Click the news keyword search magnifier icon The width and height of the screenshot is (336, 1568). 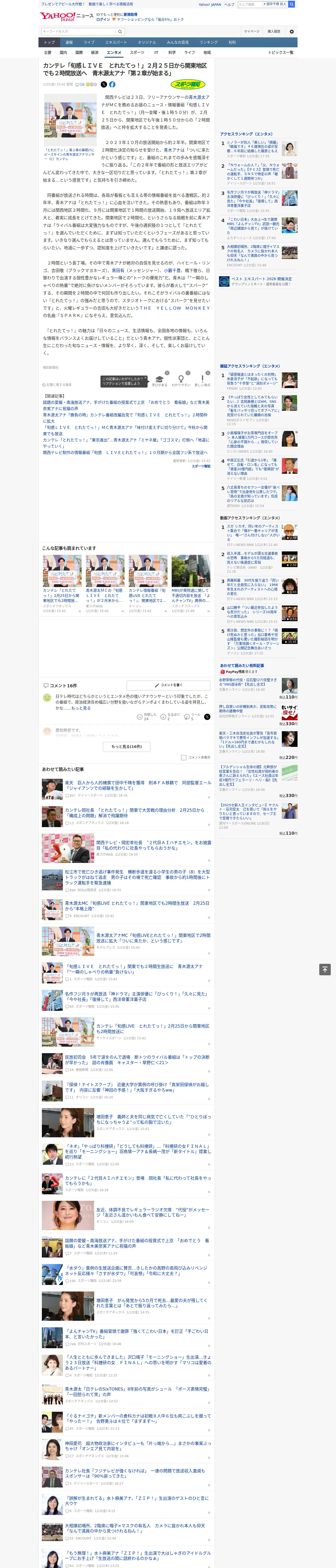(x=120, y=32)
